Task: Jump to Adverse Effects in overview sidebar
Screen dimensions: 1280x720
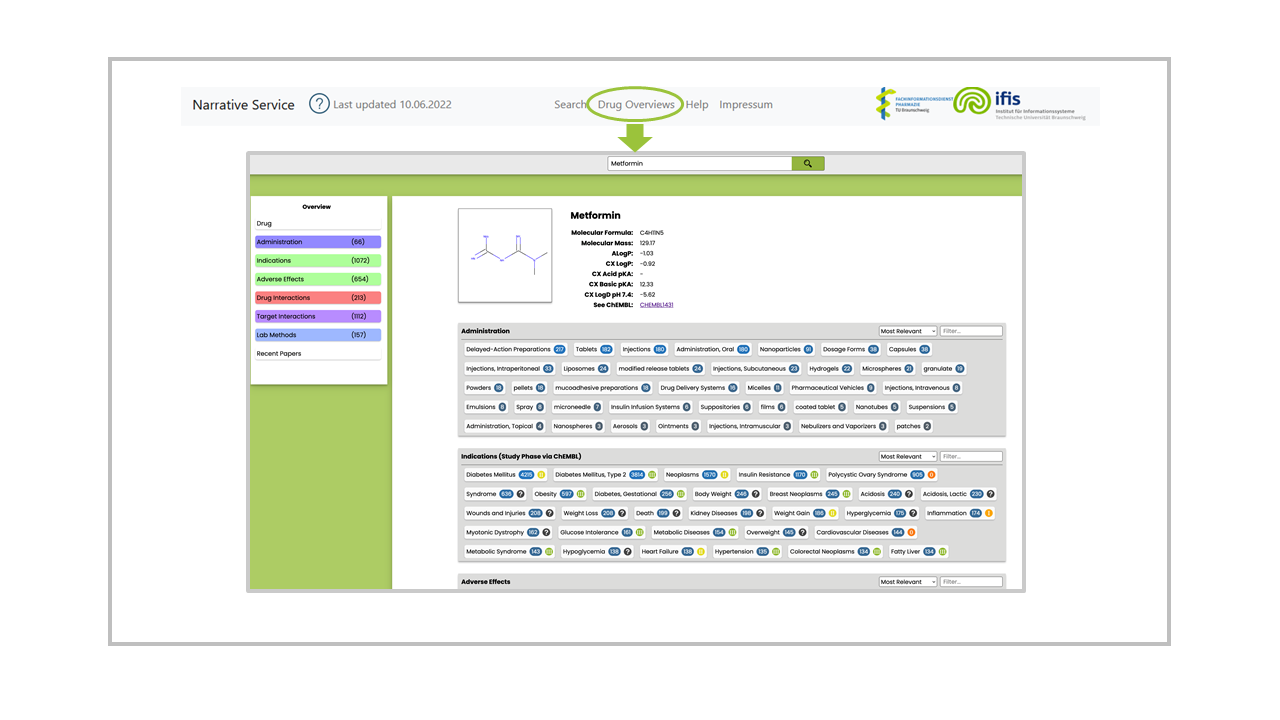Action: [x=318, y=279]
